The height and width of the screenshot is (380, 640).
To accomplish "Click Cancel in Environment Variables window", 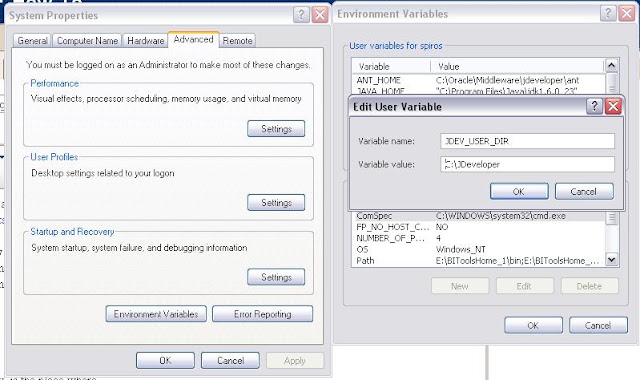I will [598, 325].
